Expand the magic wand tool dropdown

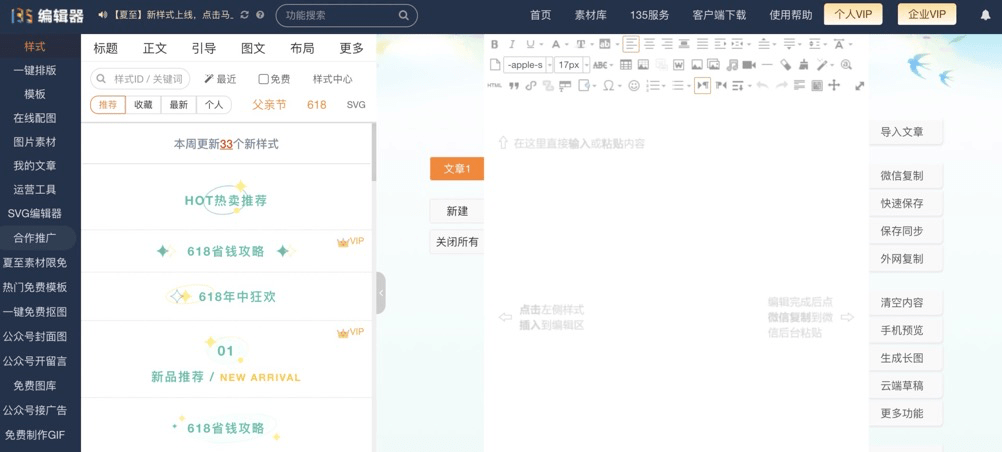(833, 65)
